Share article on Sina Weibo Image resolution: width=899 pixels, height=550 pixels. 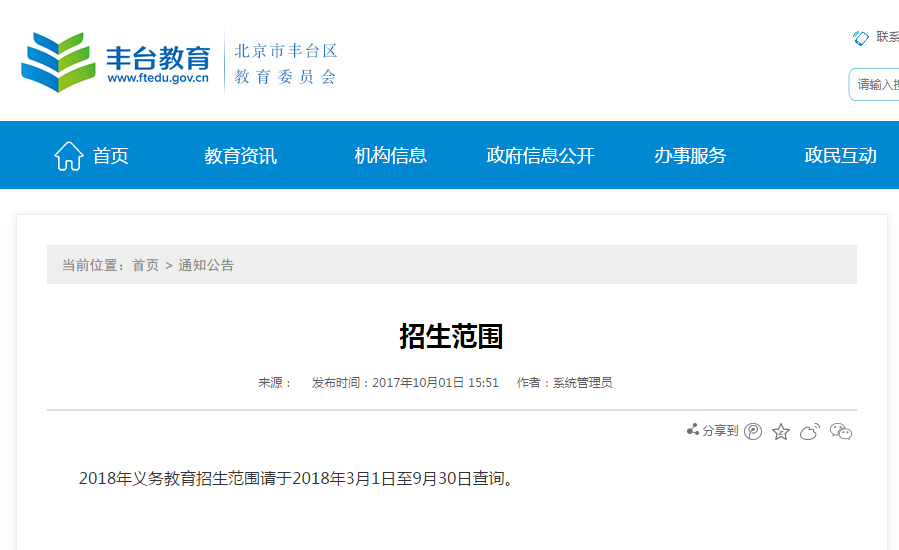tap(810, 431)
